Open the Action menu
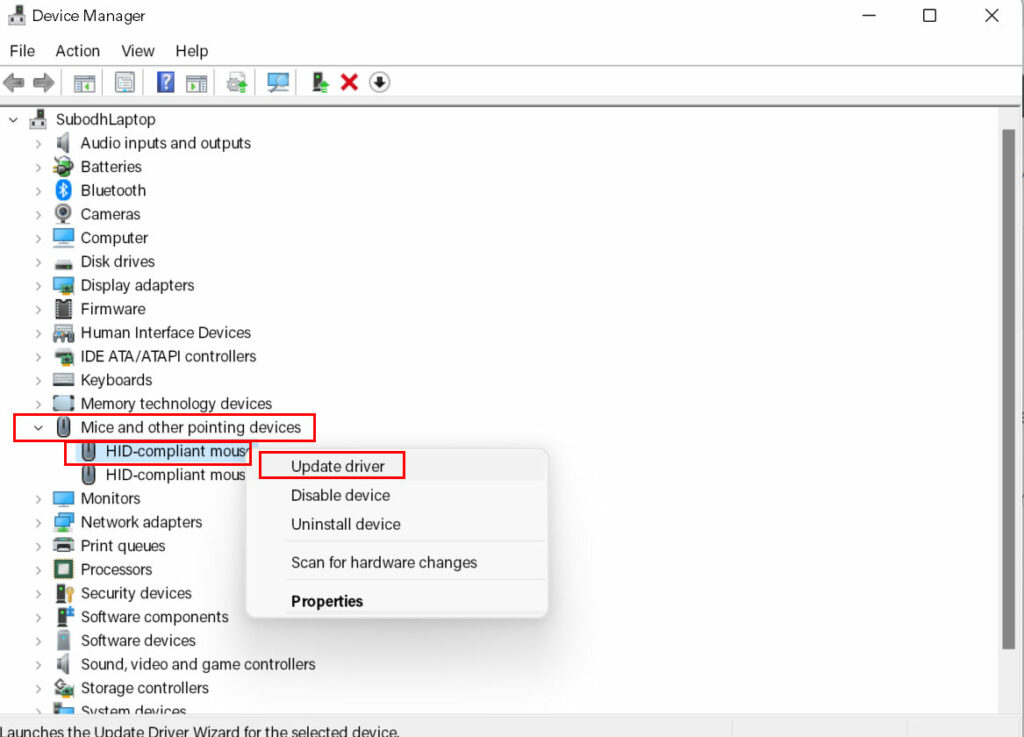 [78, 51]
